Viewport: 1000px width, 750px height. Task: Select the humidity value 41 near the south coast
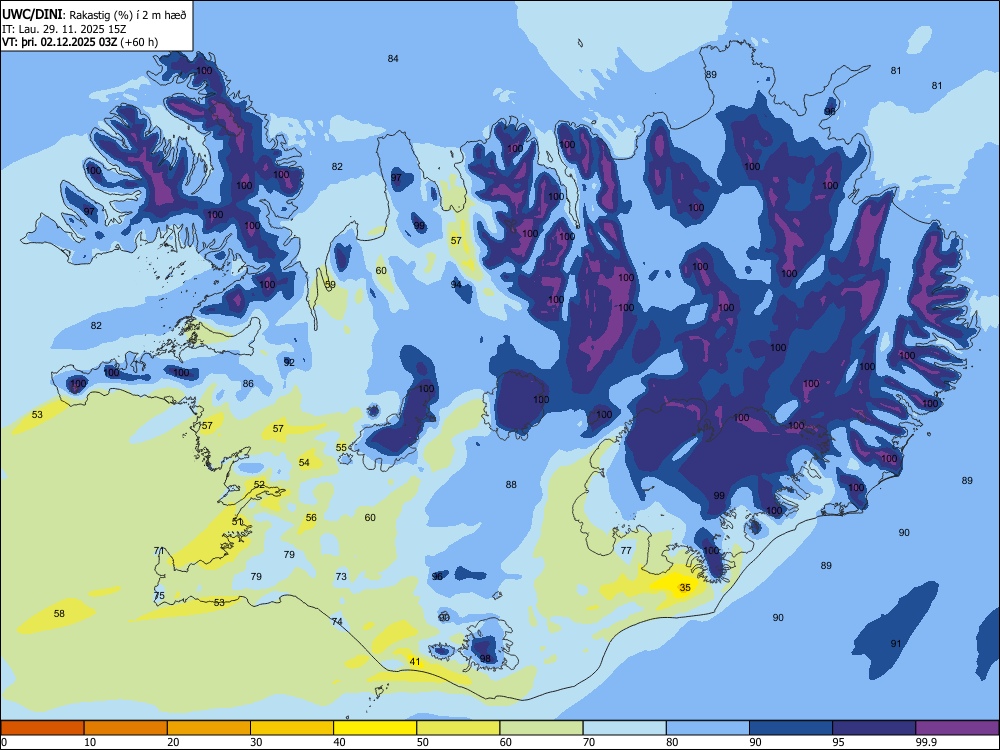(415, 661)
